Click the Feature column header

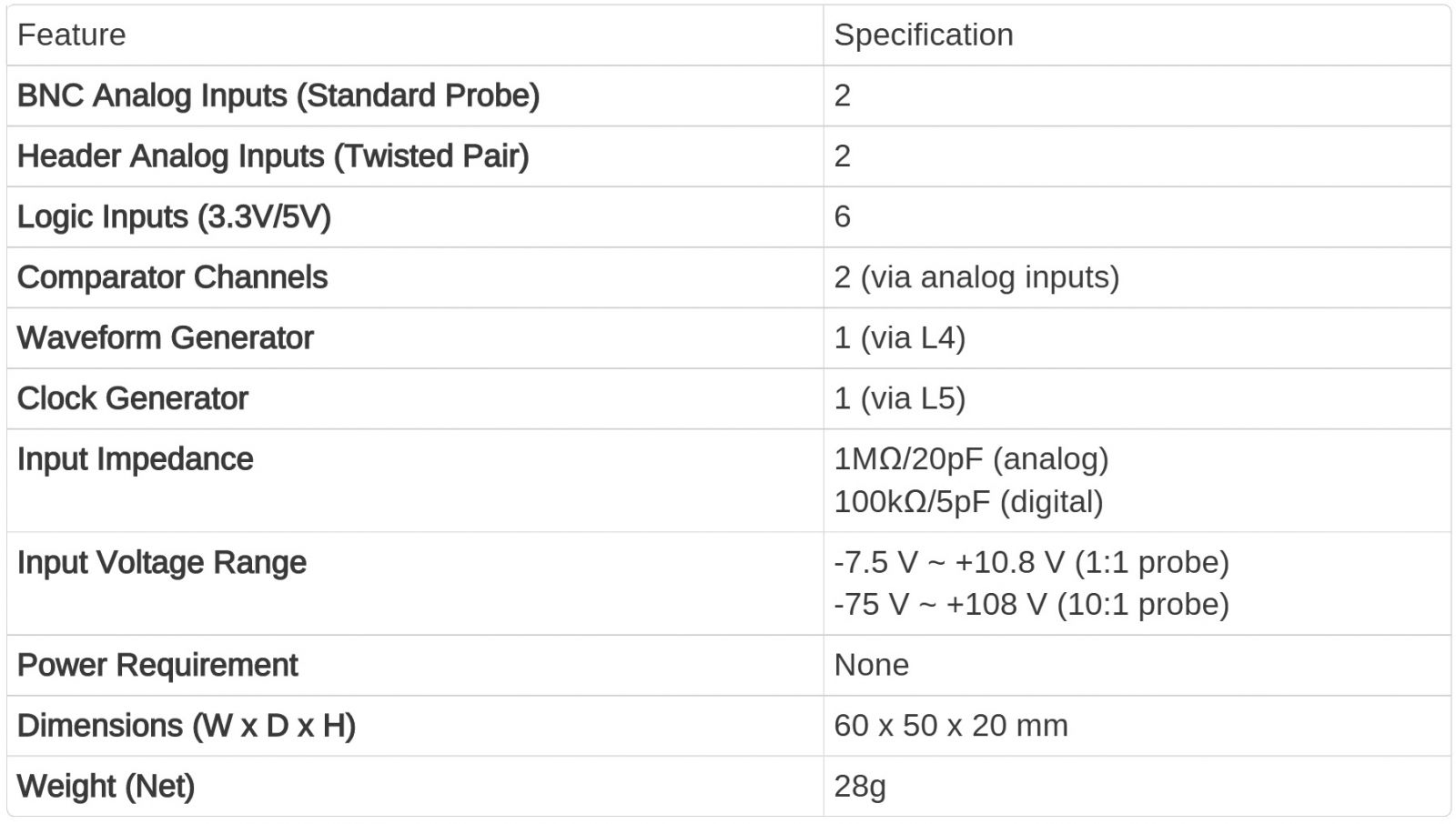click(71, 35)
